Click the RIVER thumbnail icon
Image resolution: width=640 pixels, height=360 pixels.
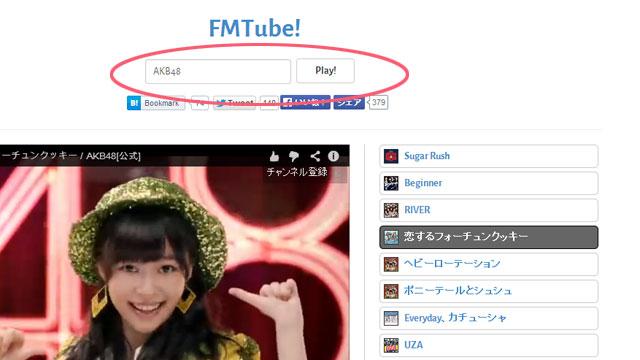click(391, 210)
